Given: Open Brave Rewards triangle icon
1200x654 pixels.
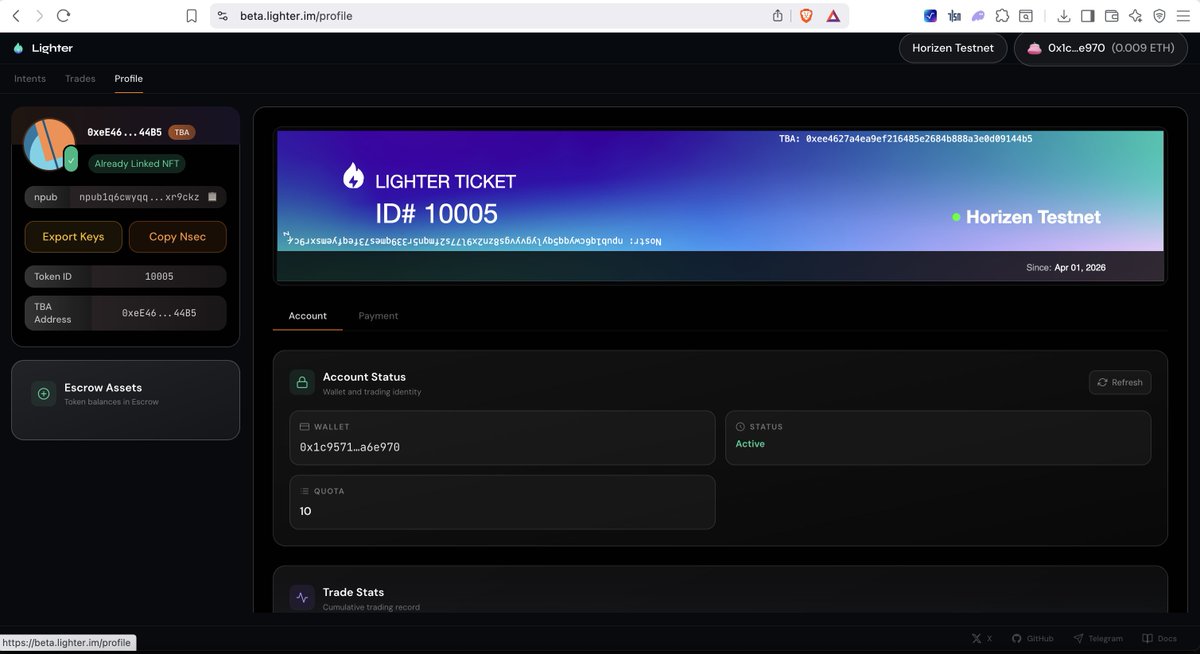Looking at the screenshot, I should [833, 16].
